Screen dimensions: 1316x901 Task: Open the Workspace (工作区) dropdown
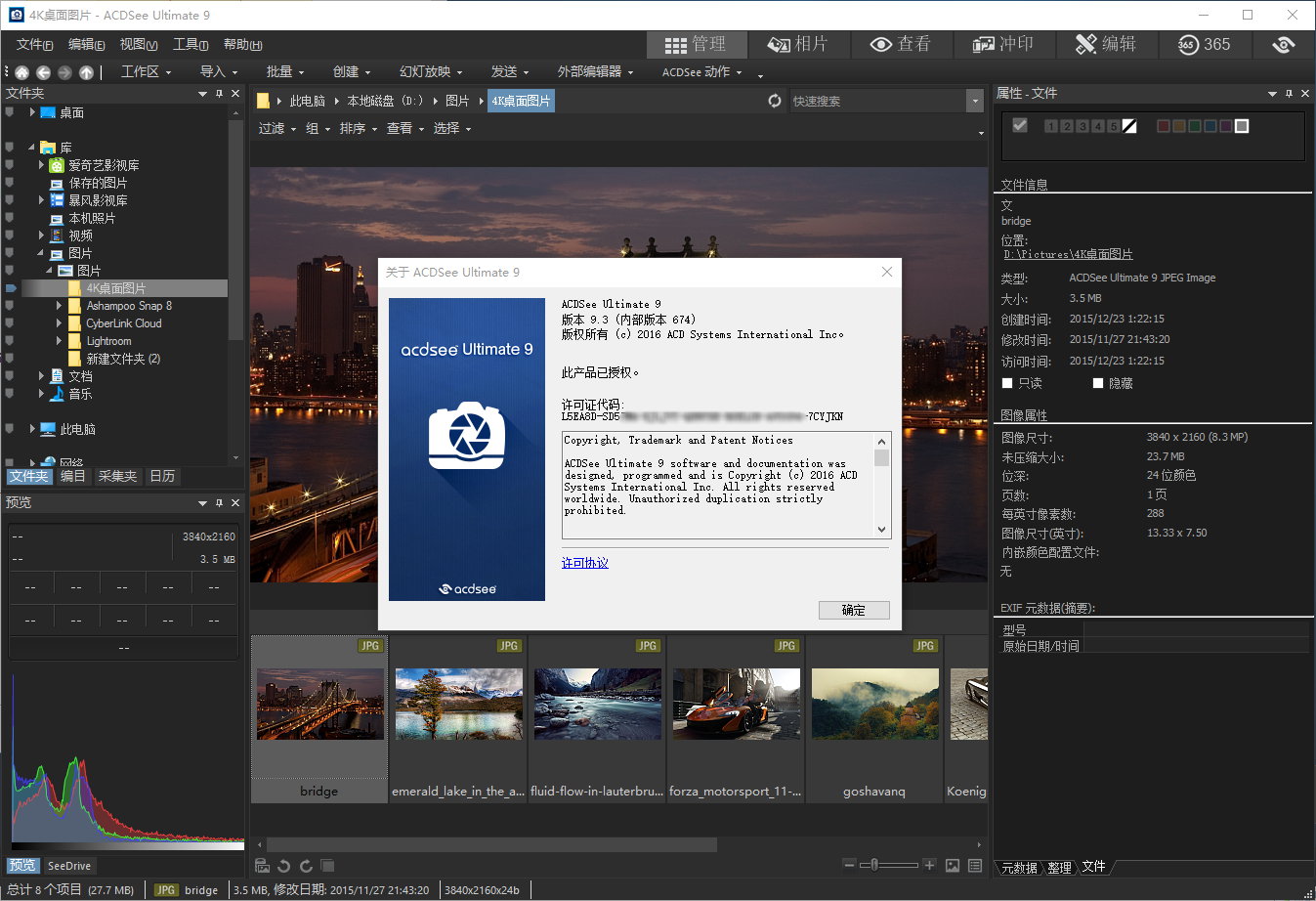(x=147, y=71)
